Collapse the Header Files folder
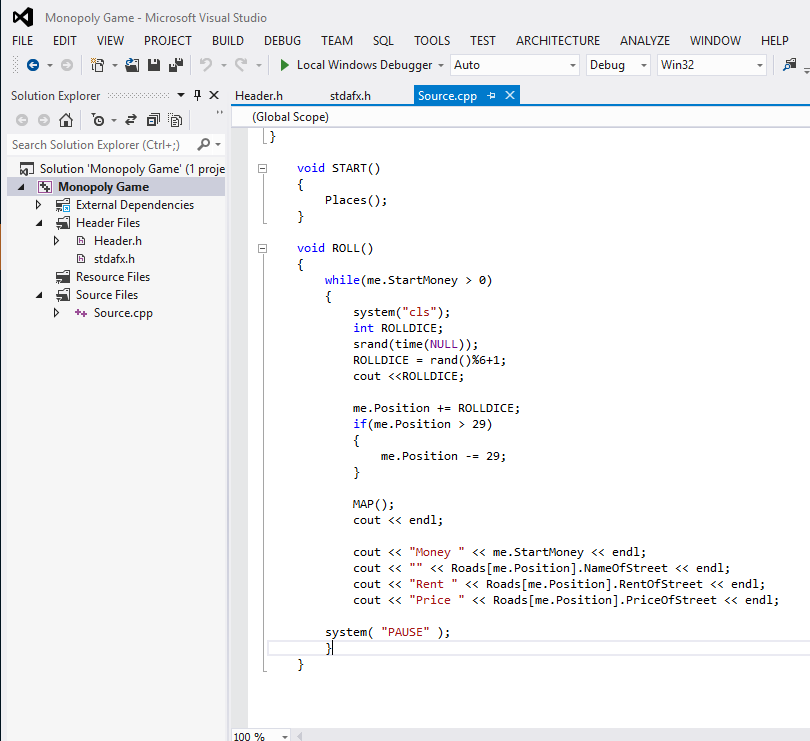 (39, 223)
